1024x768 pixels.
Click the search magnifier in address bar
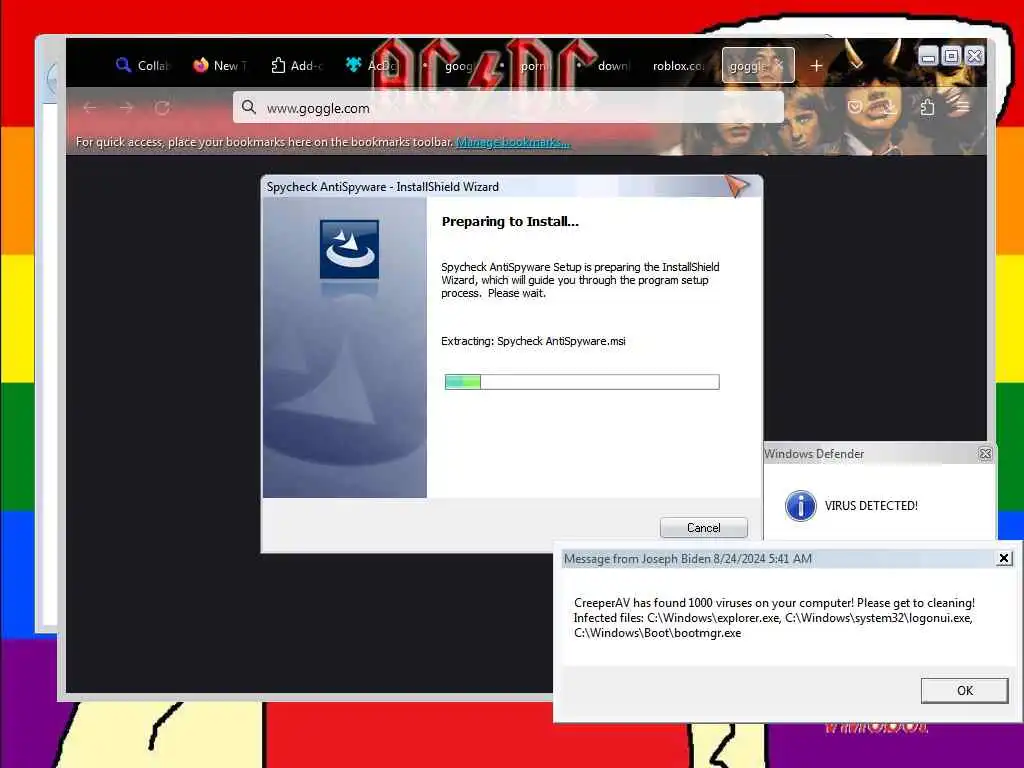pyautogui.click(x=248, y=107)
